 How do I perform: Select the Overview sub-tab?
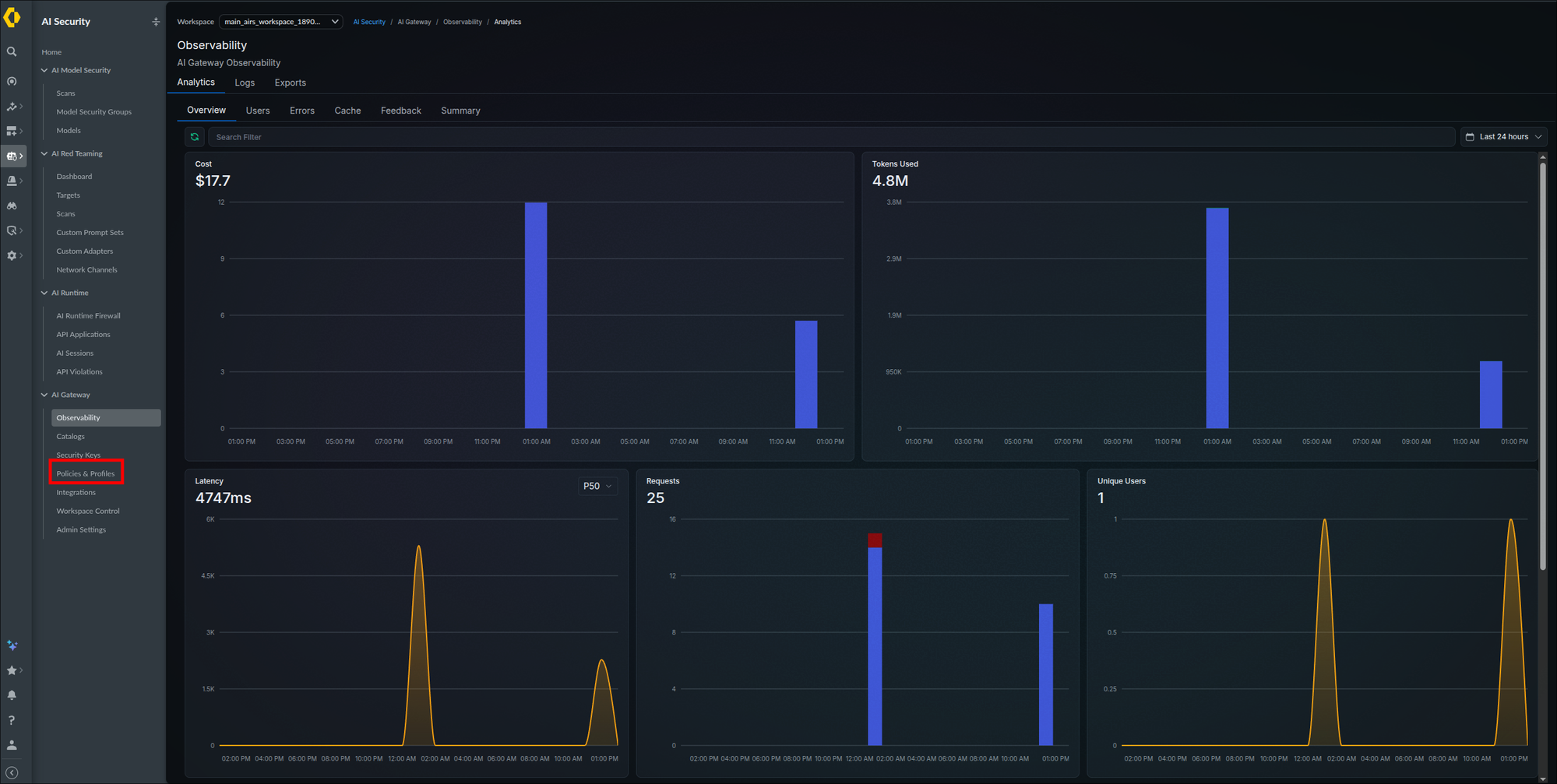pos(206,111)
